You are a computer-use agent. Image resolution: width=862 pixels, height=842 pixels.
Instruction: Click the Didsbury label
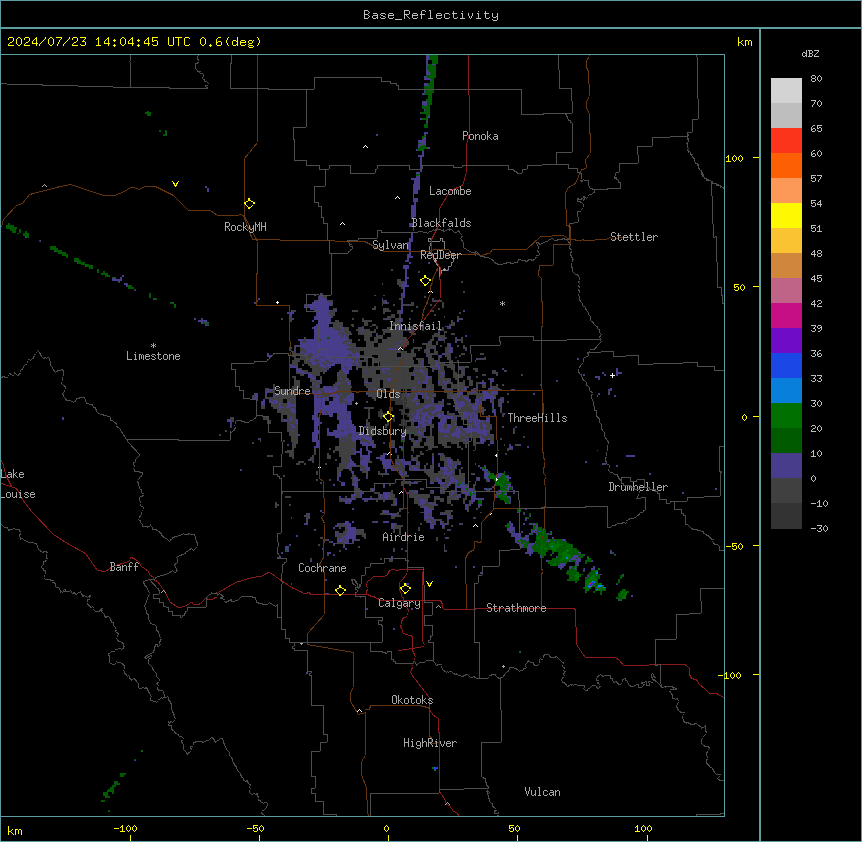point(383,431)
